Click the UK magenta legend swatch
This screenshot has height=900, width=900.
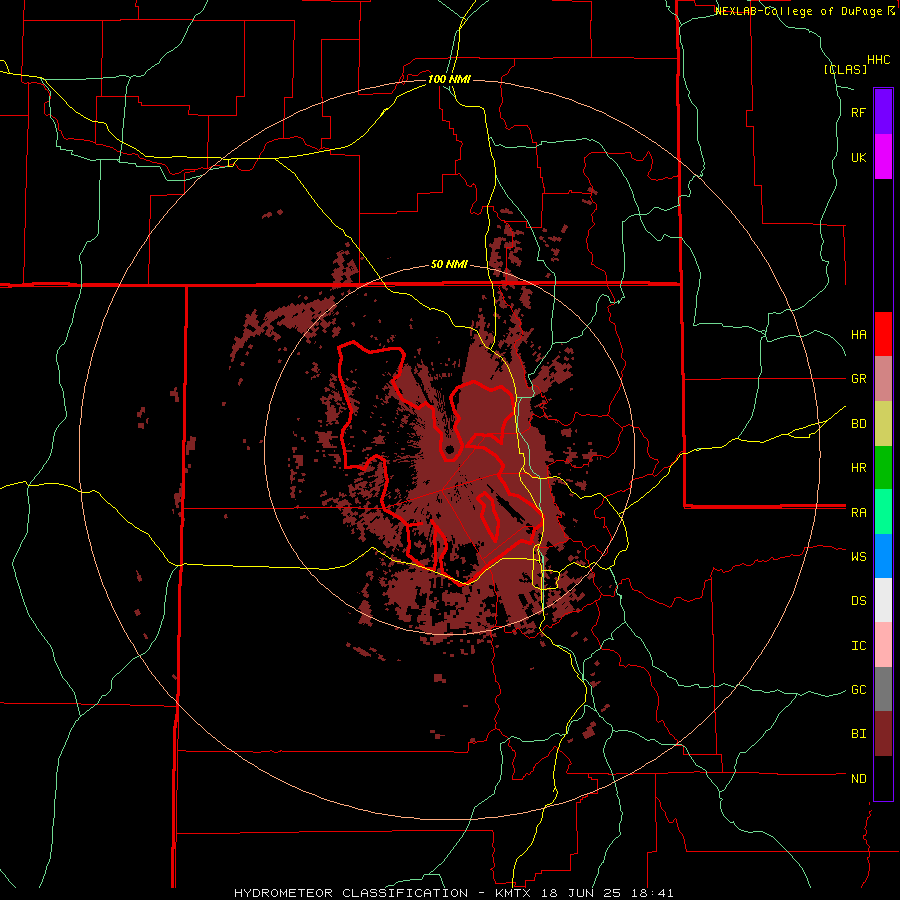click(883, 157)
